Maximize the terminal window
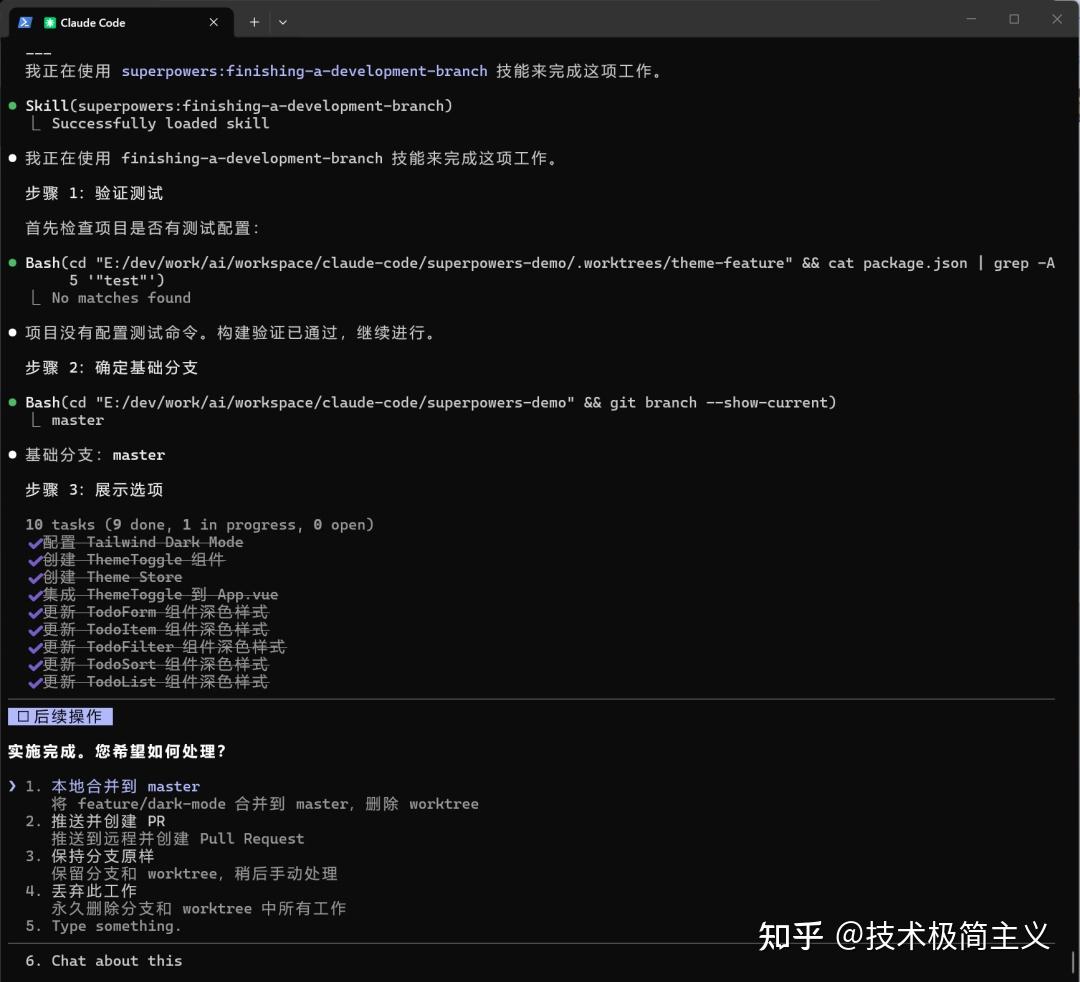 pos(1014,19)
